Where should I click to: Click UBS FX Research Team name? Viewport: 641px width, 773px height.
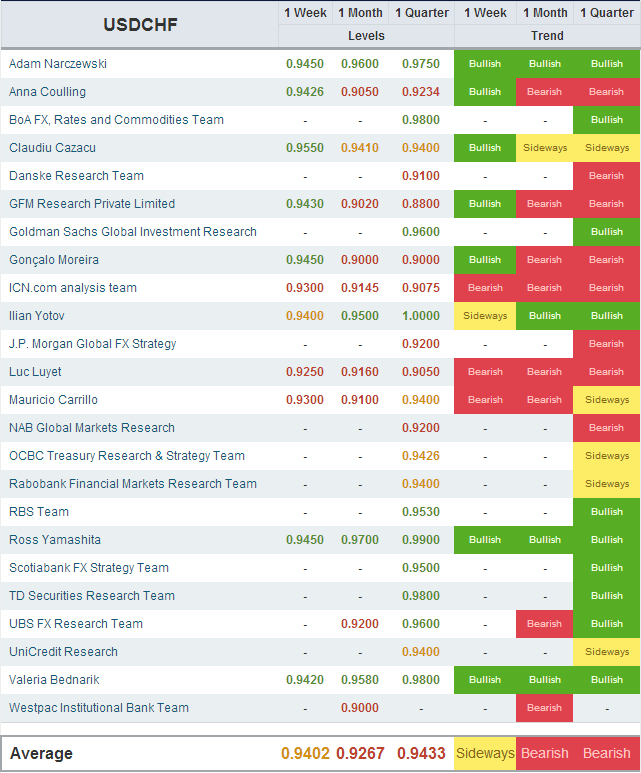[76, 624]
